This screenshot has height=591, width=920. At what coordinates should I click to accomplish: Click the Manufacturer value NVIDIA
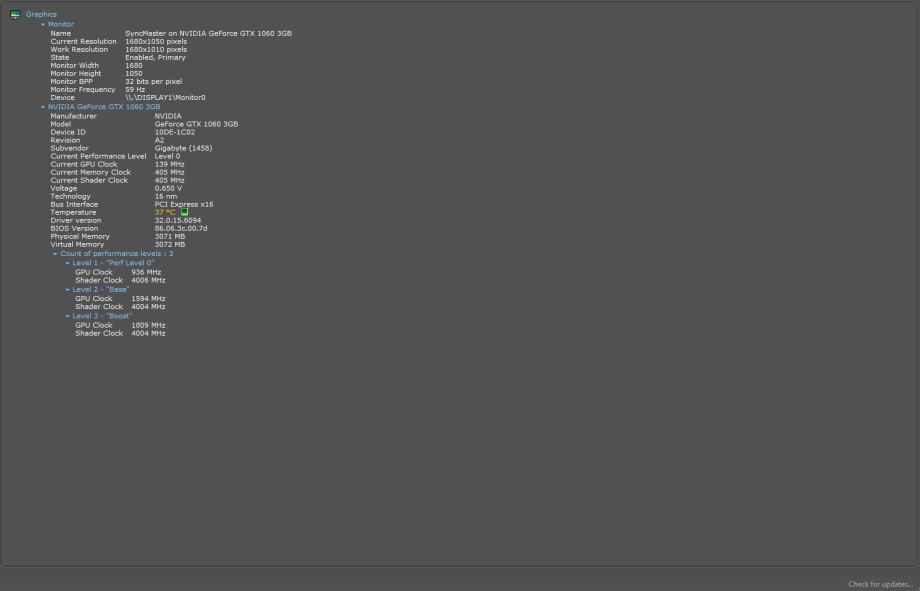click(168, 116)
